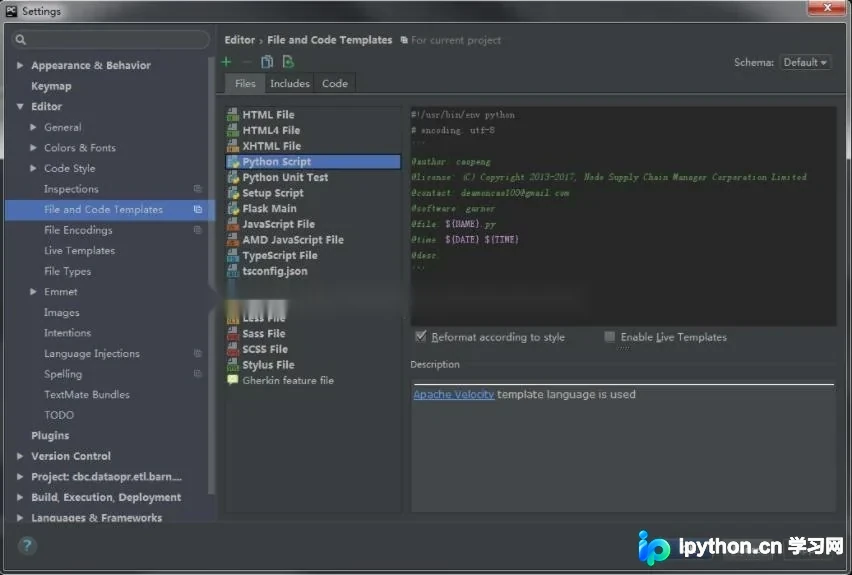Click the Python Script template icon

pos(233,161)
